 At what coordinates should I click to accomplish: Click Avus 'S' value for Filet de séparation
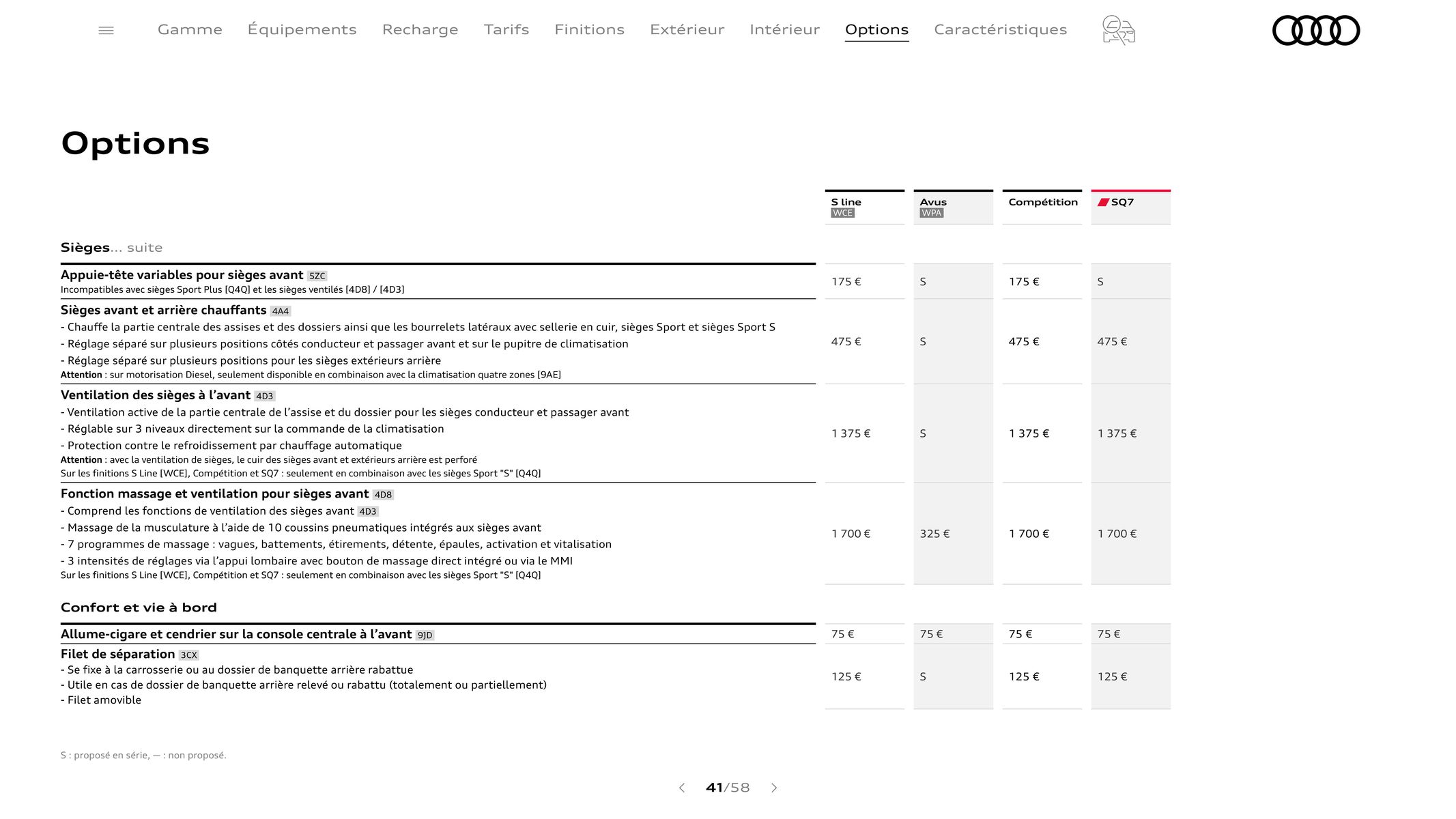923,676
